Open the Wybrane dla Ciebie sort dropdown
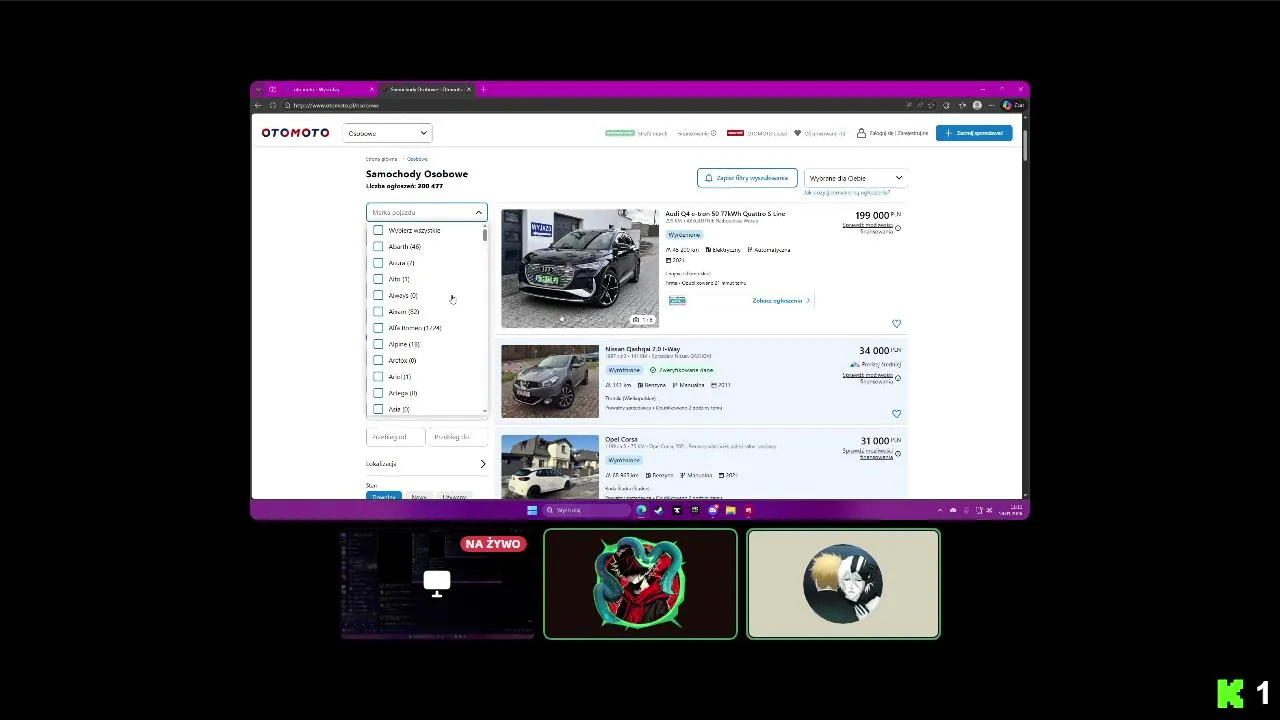 855,178
